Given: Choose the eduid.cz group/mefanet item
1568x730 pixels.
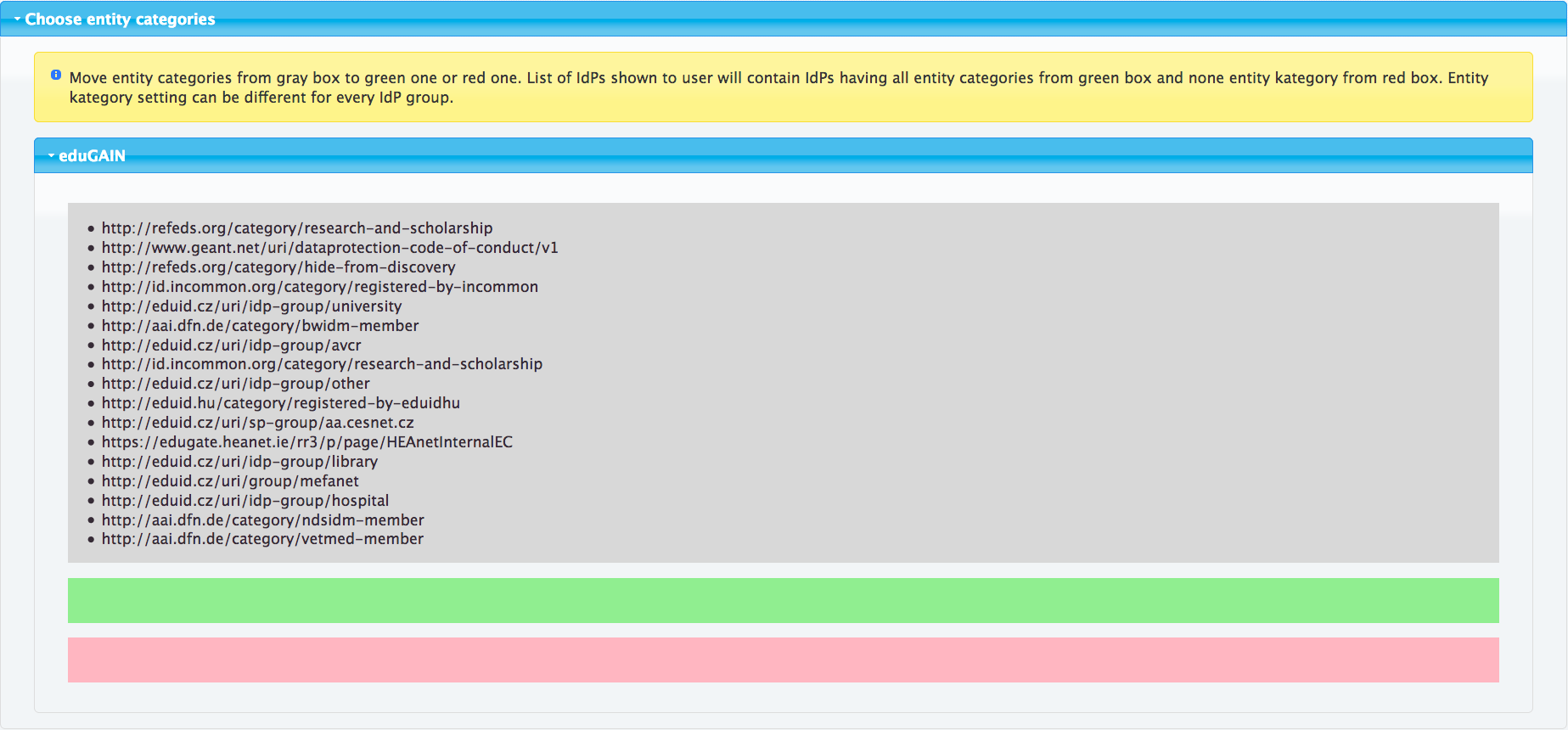Looking at the screenshot, I should [230, 481].
